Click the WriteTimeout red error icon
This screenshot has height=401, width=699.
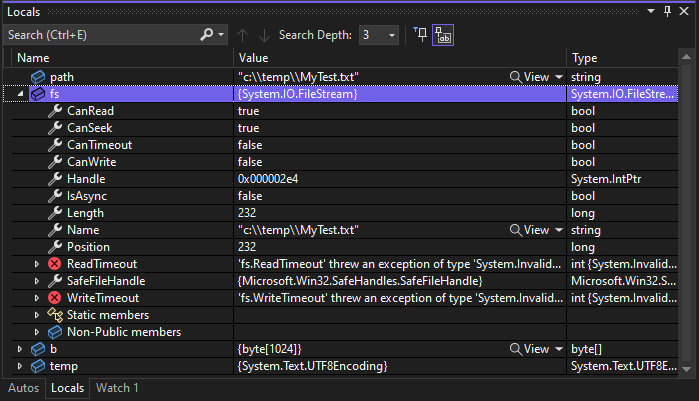coord(55,298)
